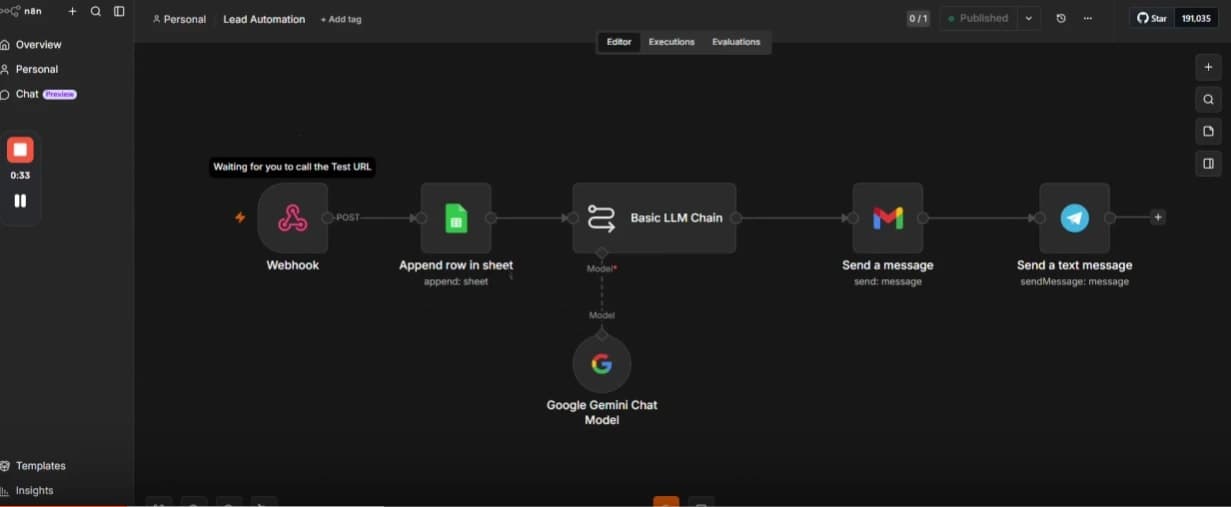Open workflow version history
Image resolution: width=1231 pixels, height=507 pixels.
1061,18
